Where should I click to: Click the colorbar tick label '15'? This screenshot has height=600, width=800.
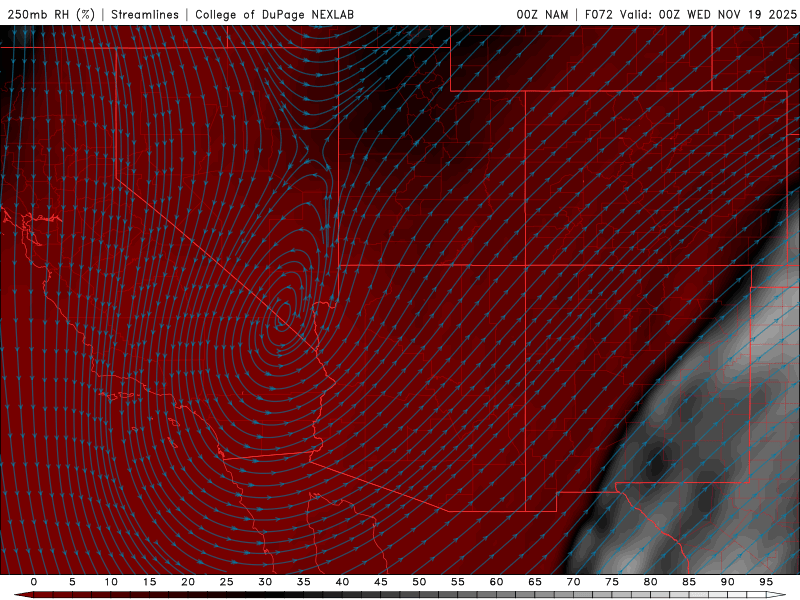coord(149,582)
